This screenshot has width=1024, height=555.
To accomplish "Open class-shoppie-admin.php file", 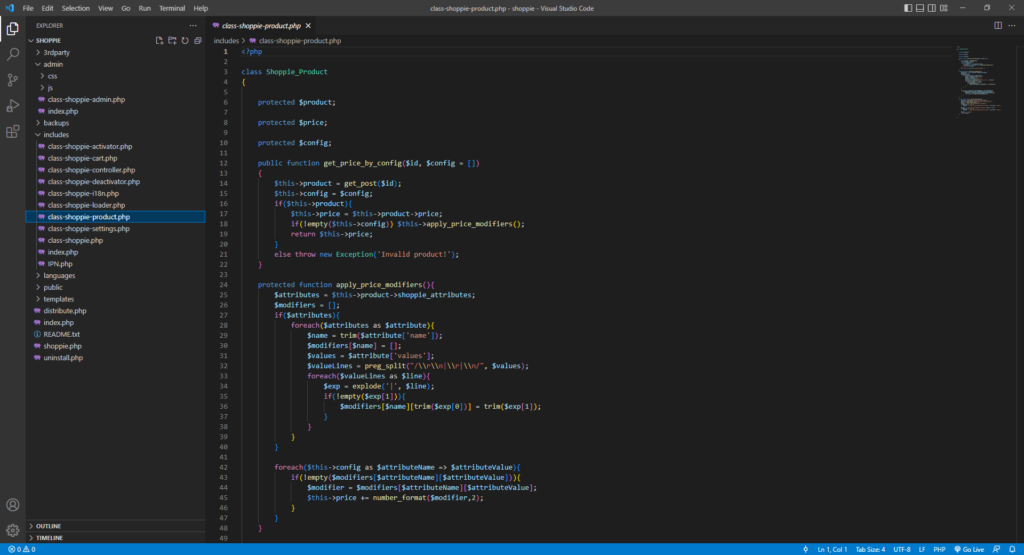I will point(86,99).
